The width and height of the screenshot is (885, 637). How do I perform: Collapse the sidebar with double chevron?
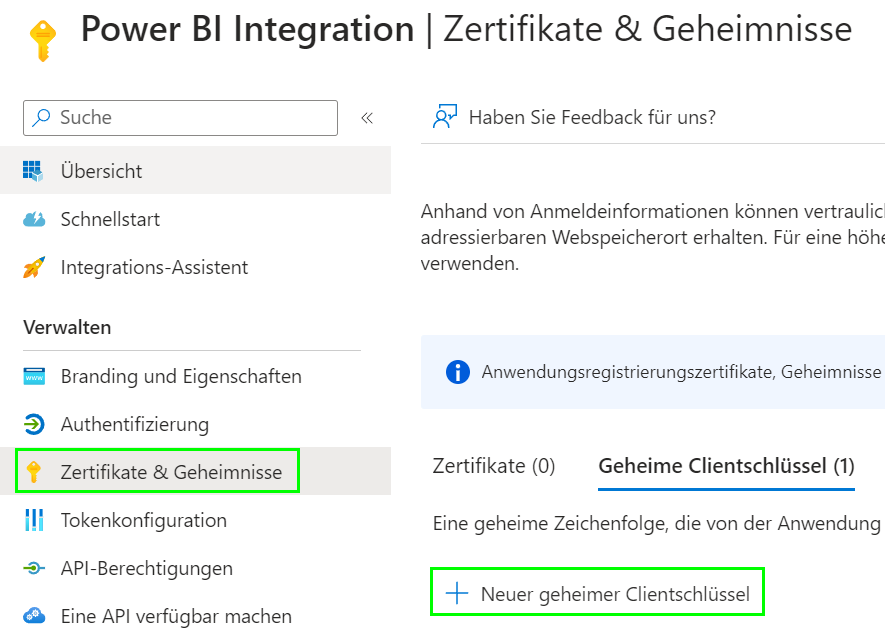(x=367, y=118)
